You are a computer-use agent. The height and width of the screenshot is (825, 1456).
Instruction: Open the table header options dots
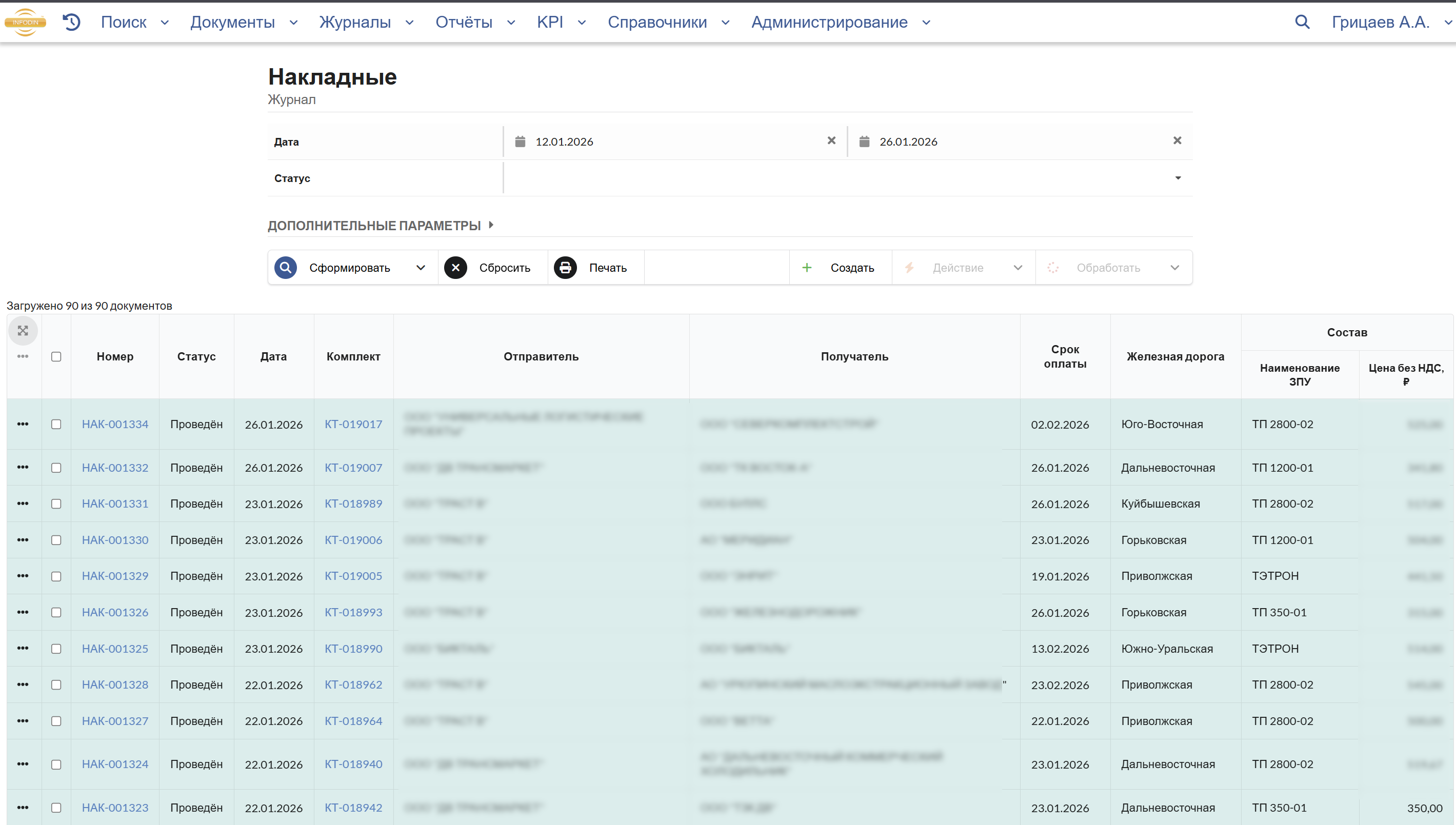coord(23,356)
